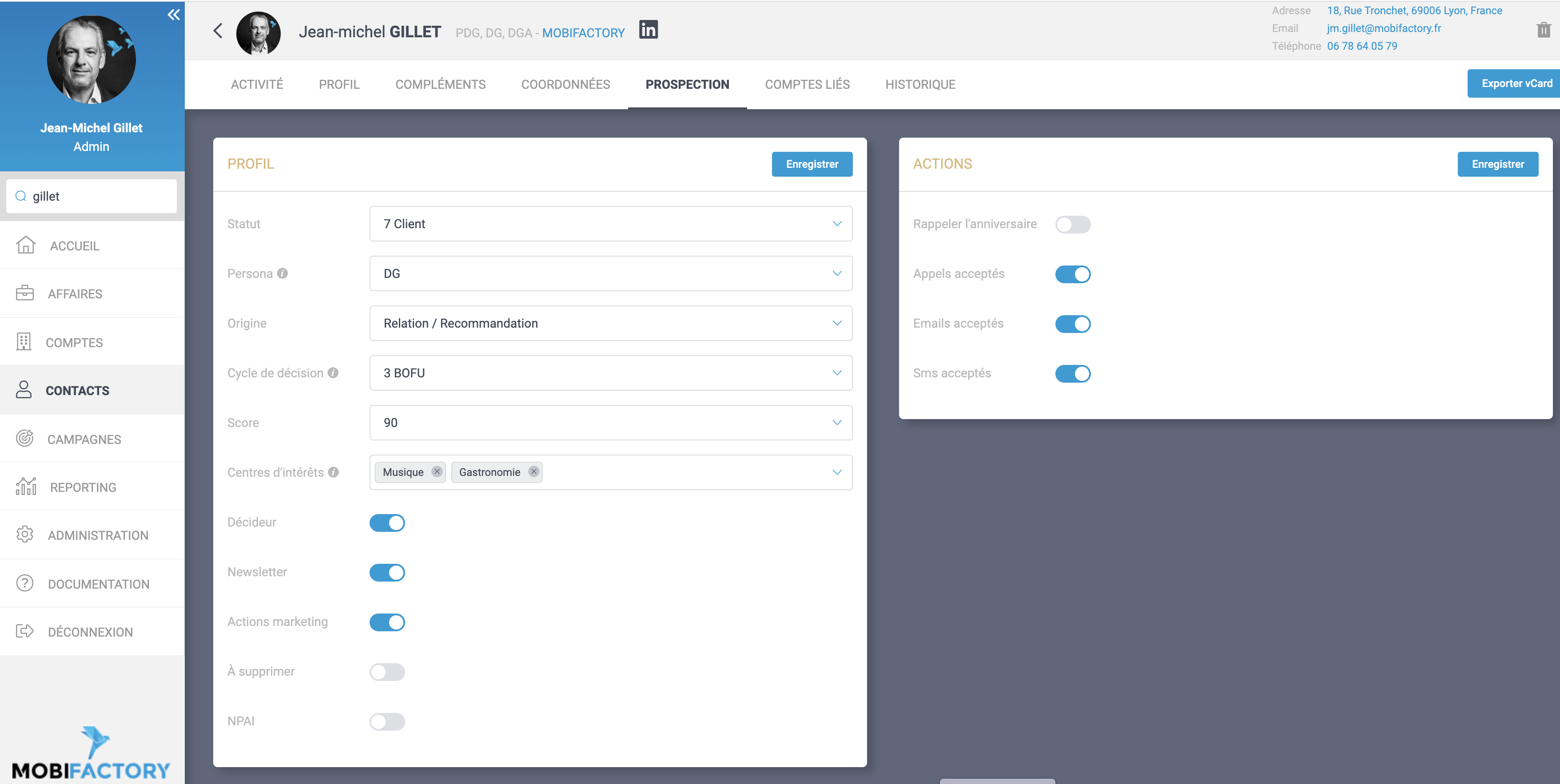
Task: Open the Score dropdown
Action: [x=610, y=423]
